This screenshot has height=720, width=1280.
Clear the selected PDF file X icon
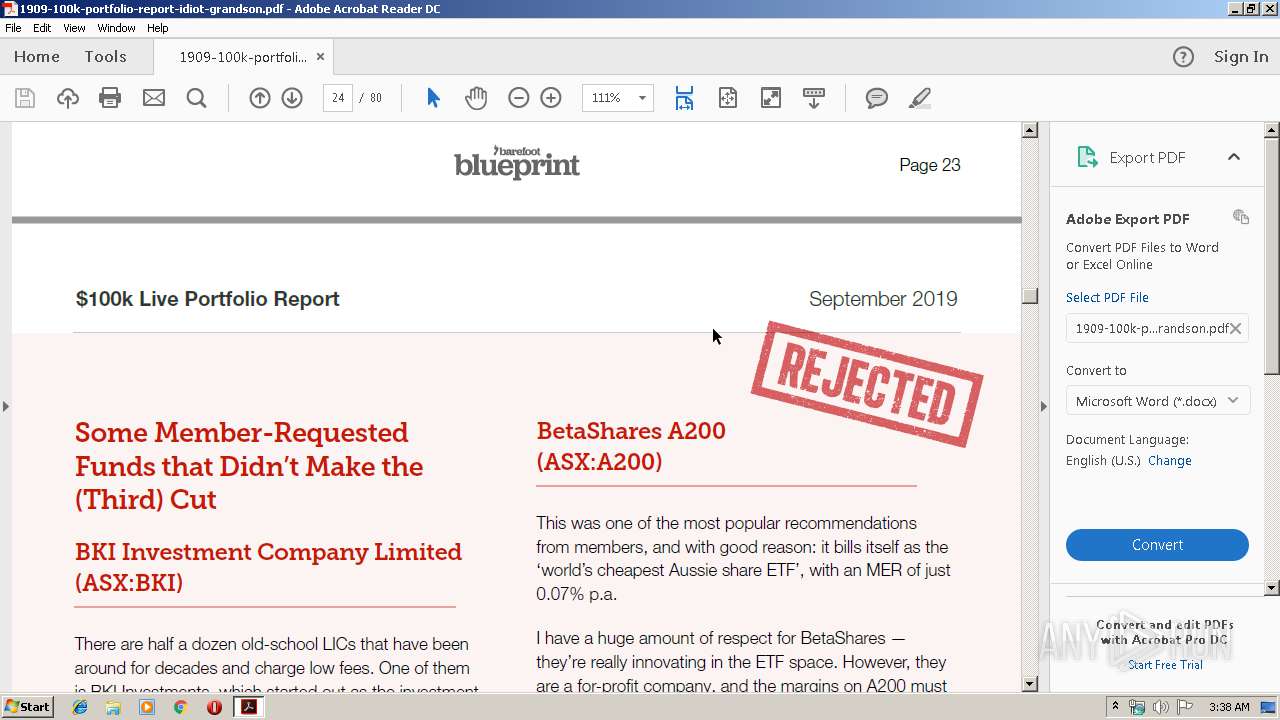point(1236,328)
